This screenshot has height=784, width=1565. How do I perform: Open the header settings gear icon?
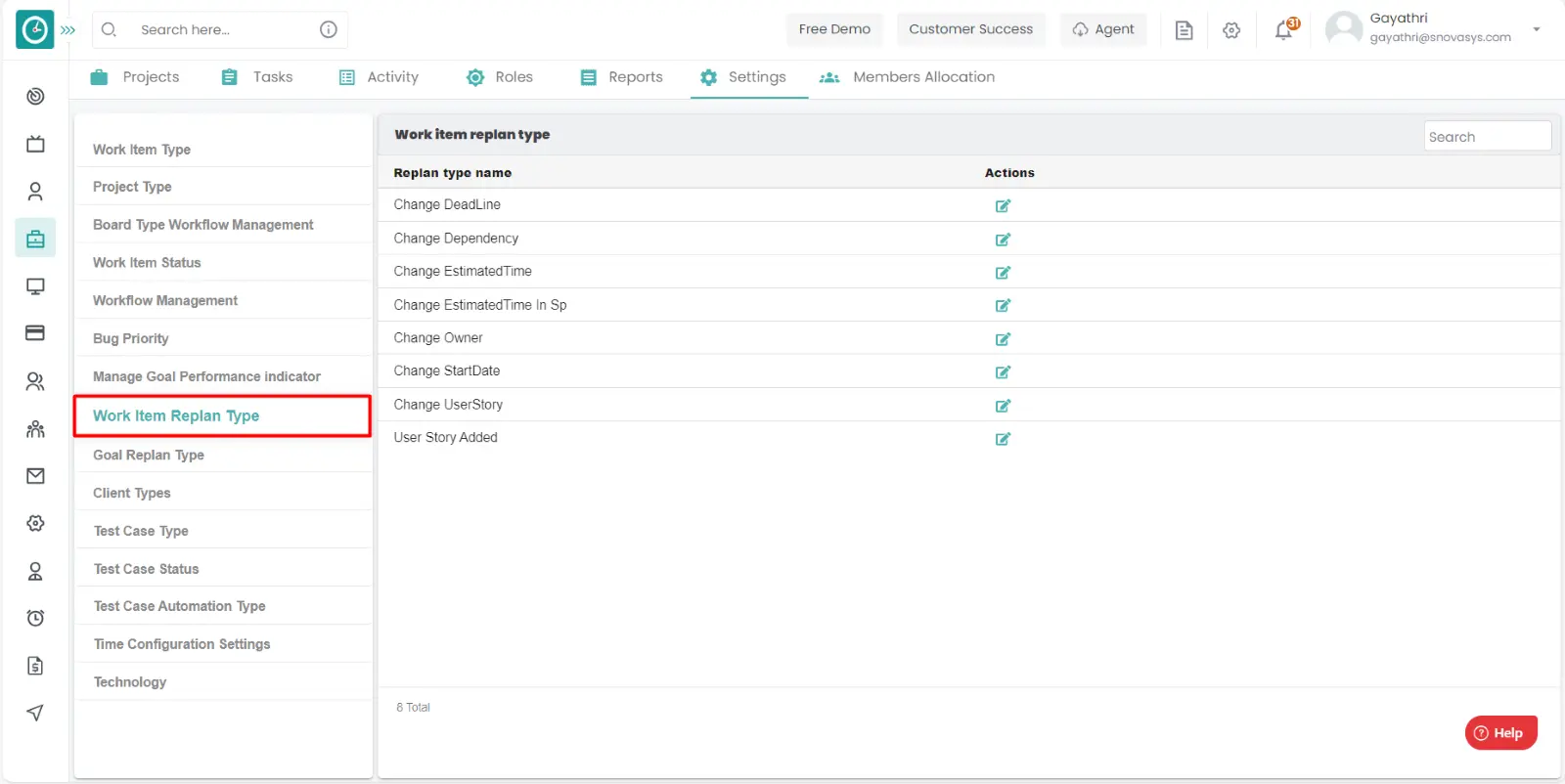[1231, 30]
